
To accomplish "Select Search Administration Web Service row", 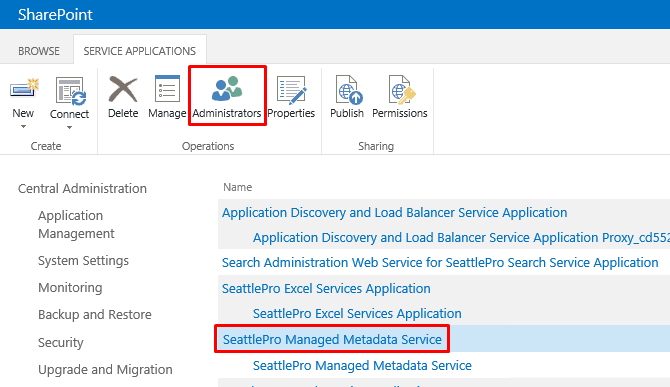I will tap(440, 263).
